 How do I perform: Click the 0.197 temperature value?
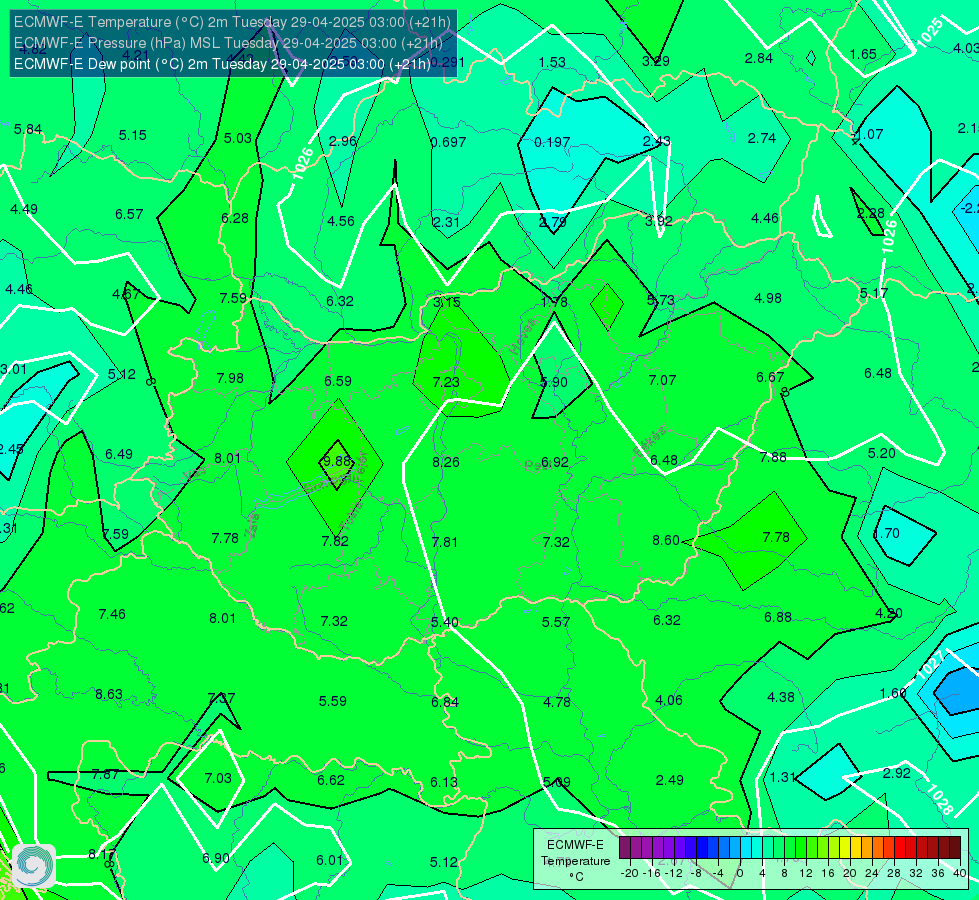tap(552, 142)
